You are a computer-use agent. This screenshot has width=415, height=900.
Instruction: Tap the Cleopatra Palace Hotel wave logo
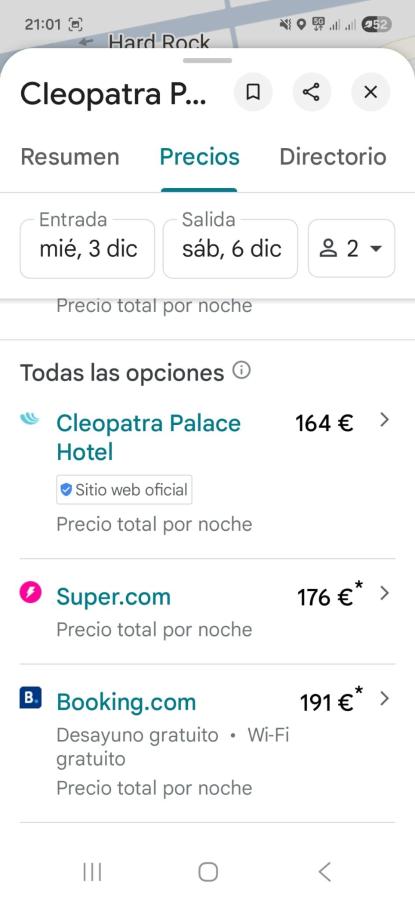coord(29,420)
